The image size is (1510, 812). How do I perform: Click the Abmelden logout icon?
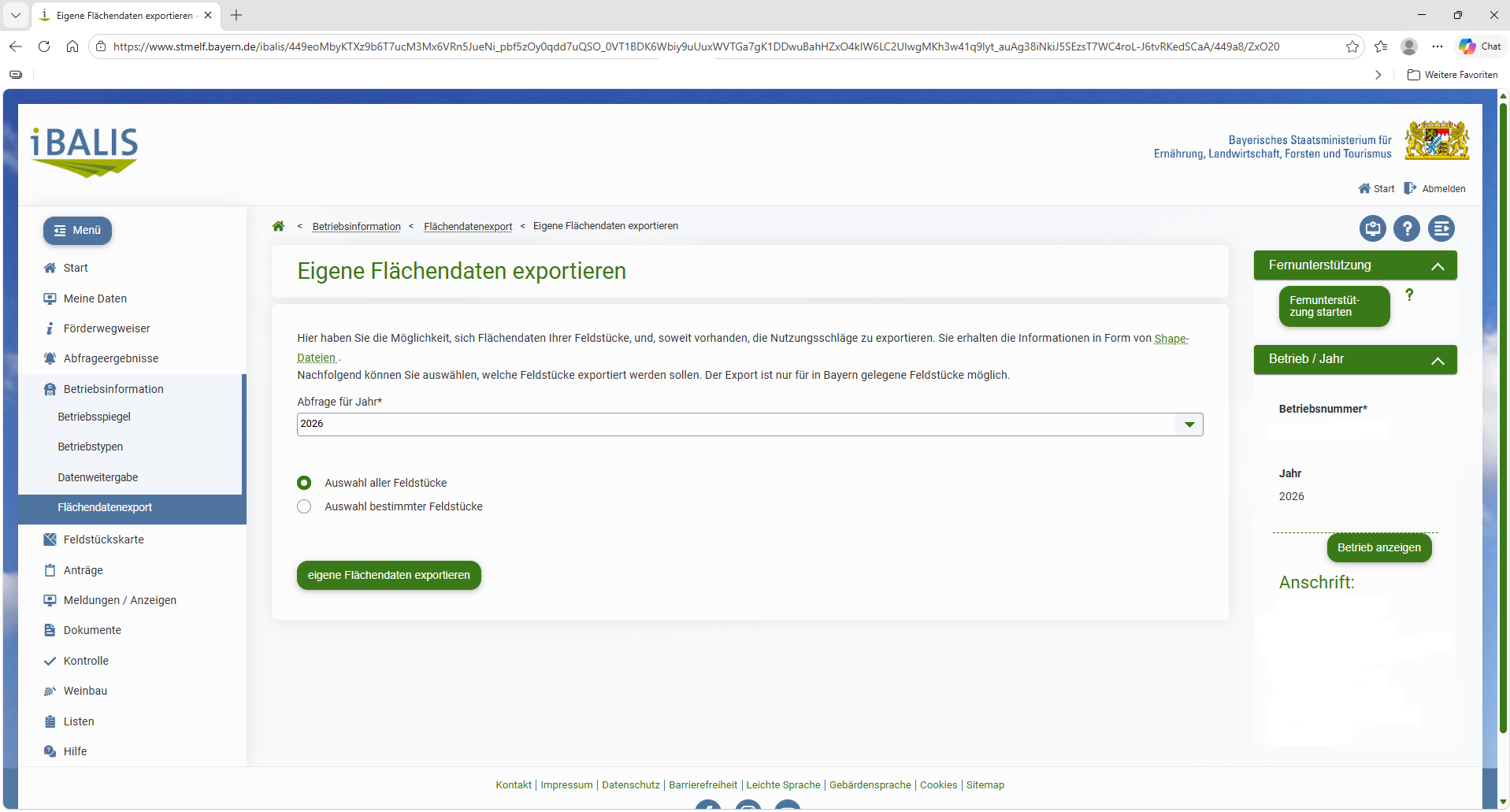[1410, 189]
